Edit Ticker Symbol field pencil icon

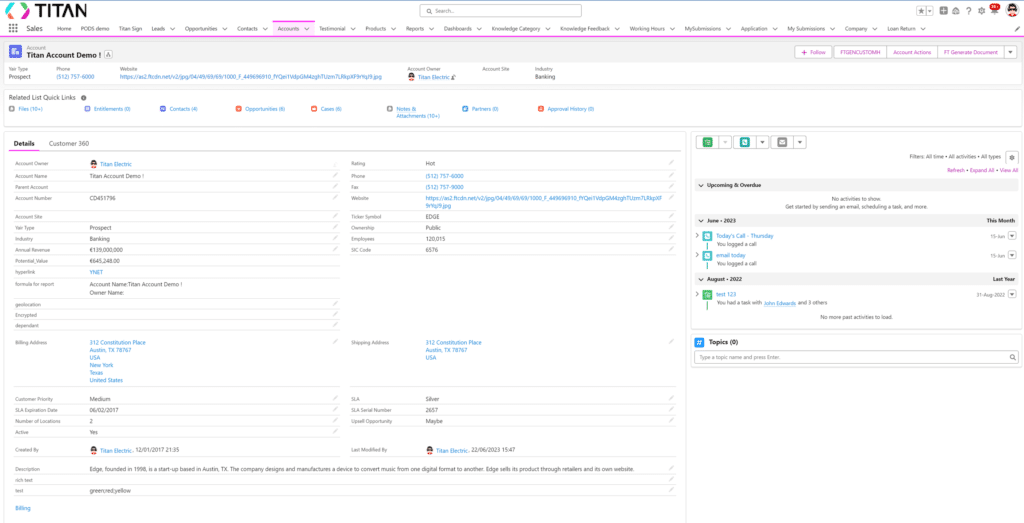click(x=671, y=216)
